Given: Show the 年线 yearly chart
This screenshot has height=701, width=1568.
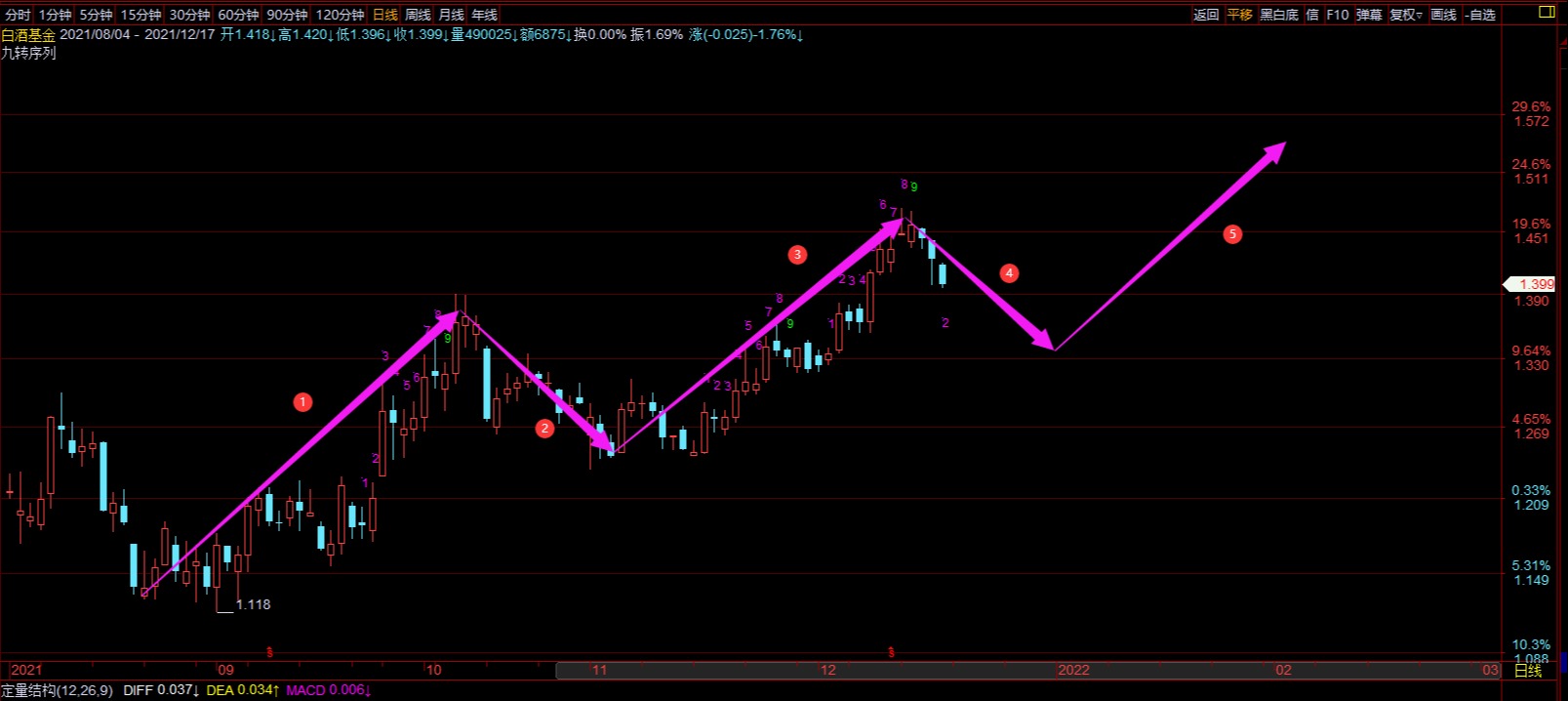Looking at the screenshot, I should click(484, 15).
